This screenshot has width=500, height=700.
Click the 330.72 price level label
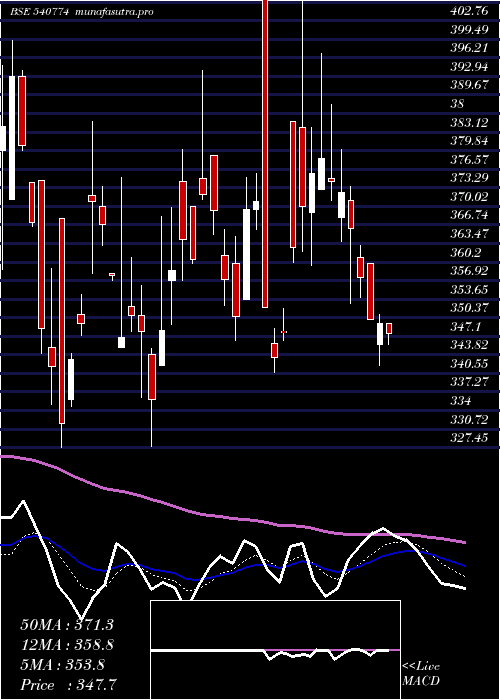[x=469, y=420]
